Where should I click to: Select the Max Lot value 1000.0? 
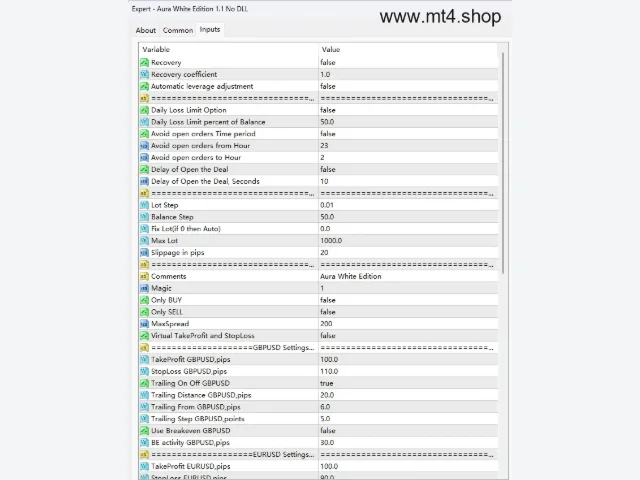[331, 240]
